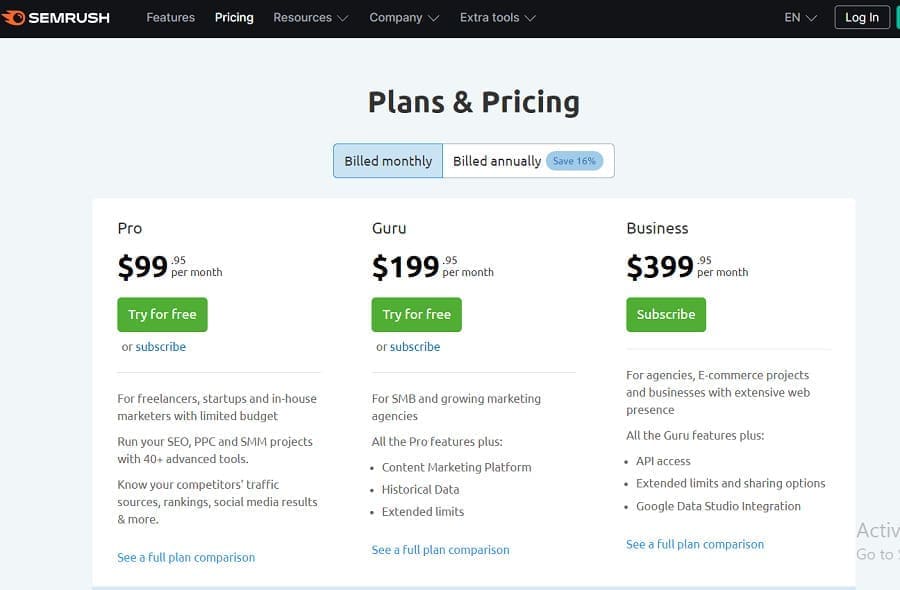Expand the Extra tools menu

(497, 18)
